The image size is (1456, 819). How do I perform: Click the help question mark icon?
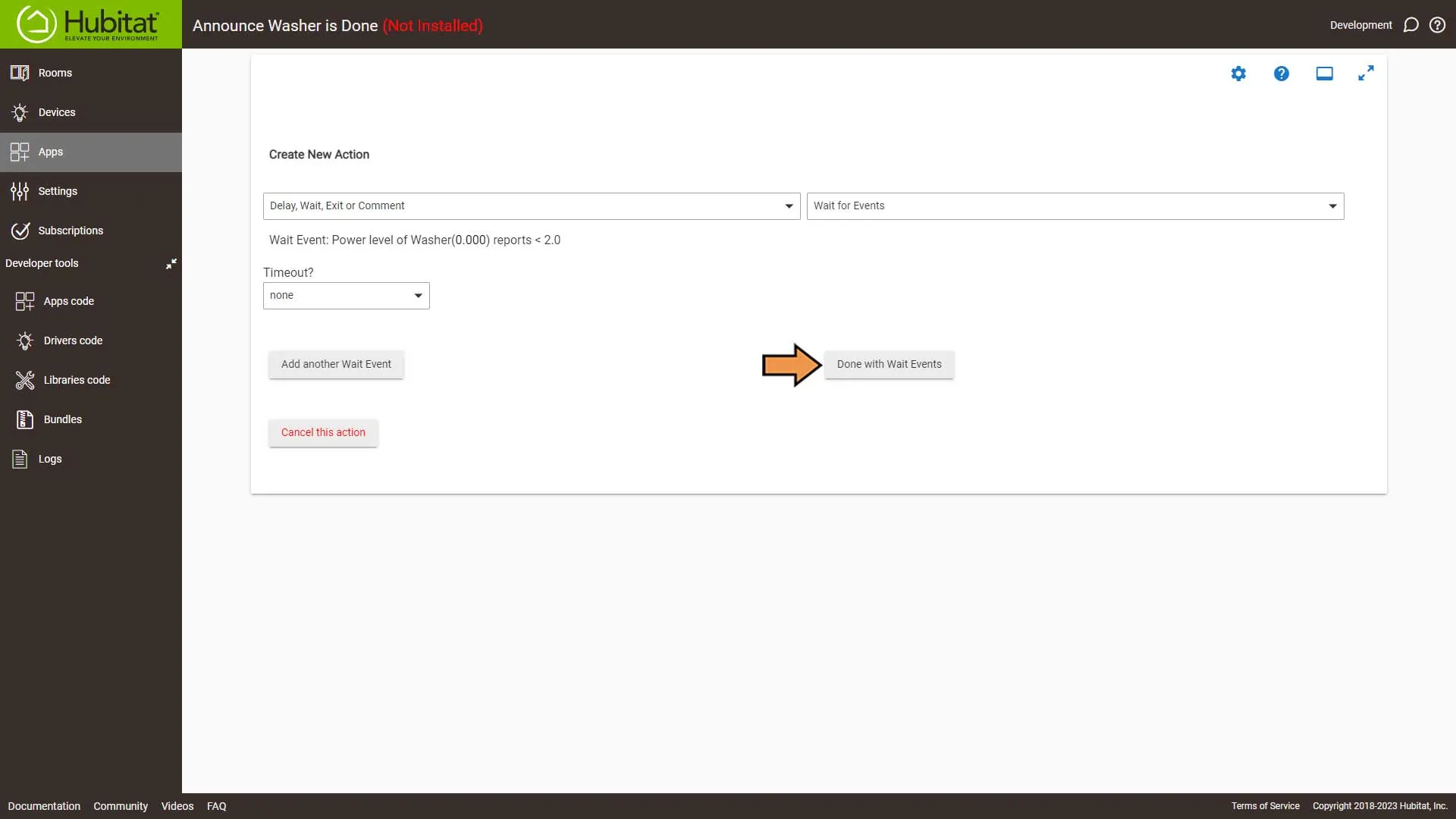(x=1281, y=74)
